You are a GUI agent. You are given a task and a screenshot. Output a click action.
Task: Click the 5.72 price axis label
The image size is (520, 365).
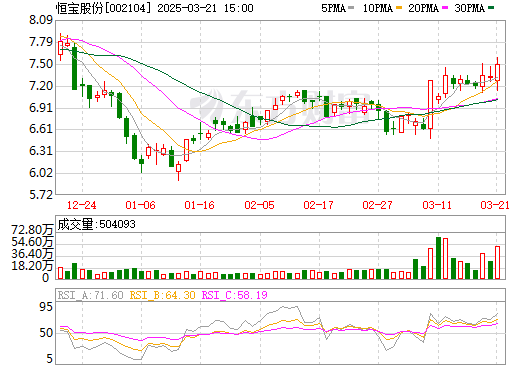point(41,194)
